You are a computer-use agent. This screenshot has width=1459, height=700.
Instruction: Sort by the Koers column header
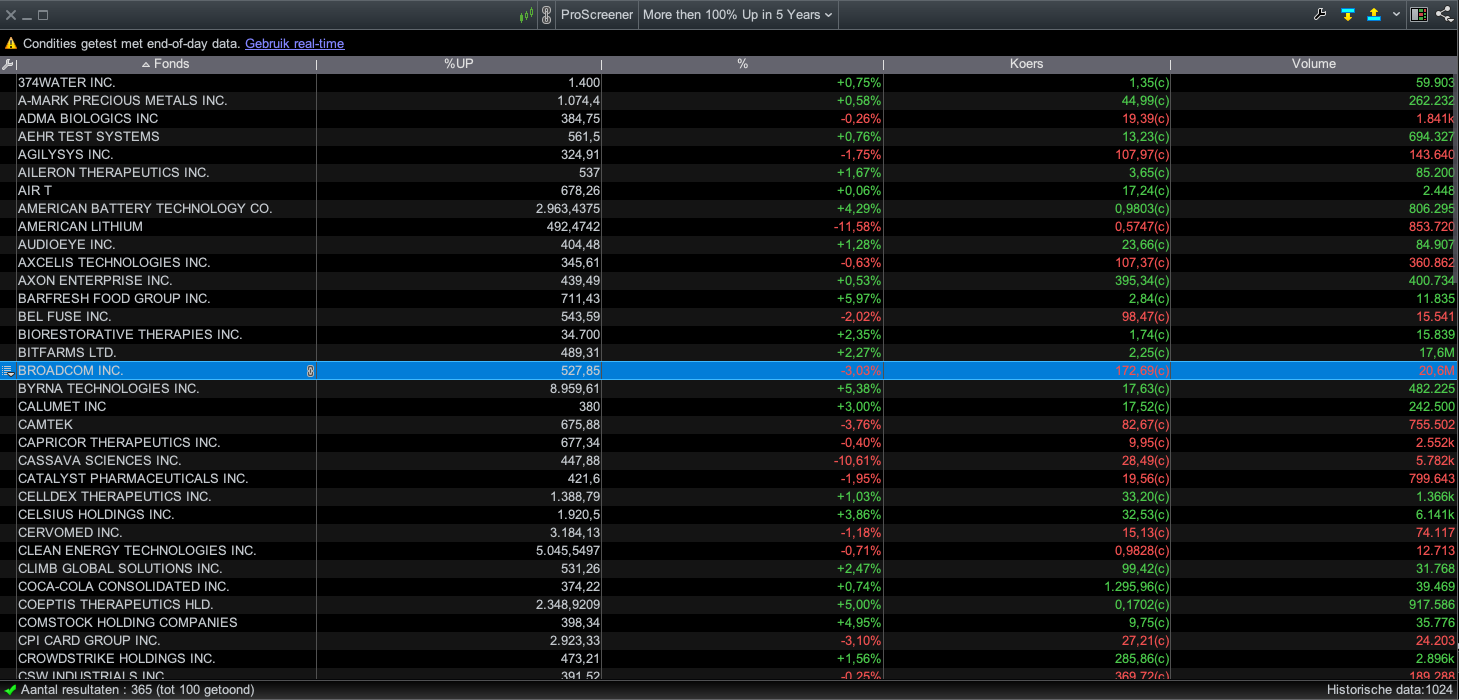coord(1027,64)
